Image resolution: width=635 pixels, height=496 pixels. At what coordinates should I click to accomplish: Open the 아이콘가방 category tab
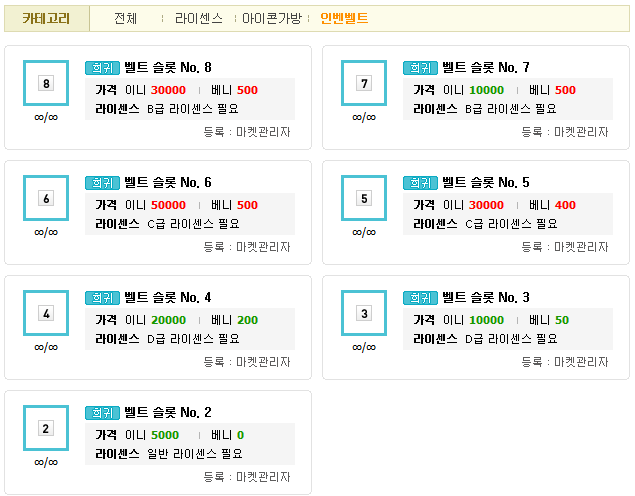click(272, 19)
